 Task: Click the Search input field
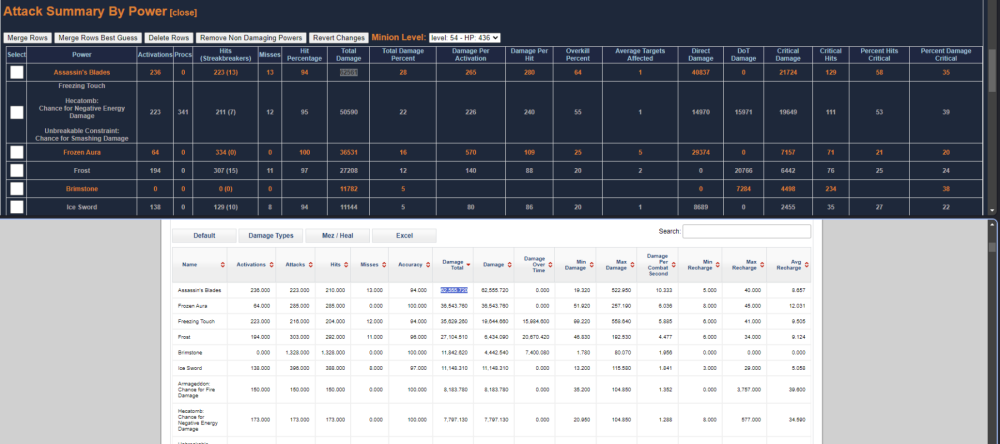pyautogui.click(x=746, y=231)
